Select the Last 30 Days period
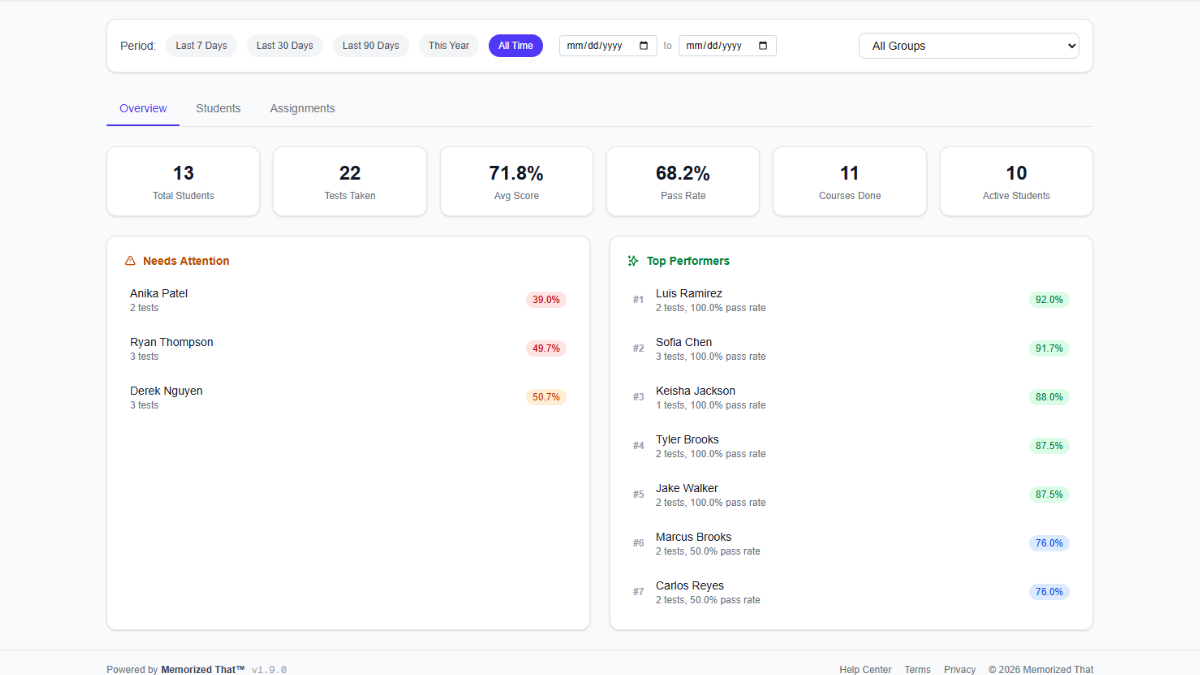This screenshot has height=675, width=1200. click(x=285, y=46)
